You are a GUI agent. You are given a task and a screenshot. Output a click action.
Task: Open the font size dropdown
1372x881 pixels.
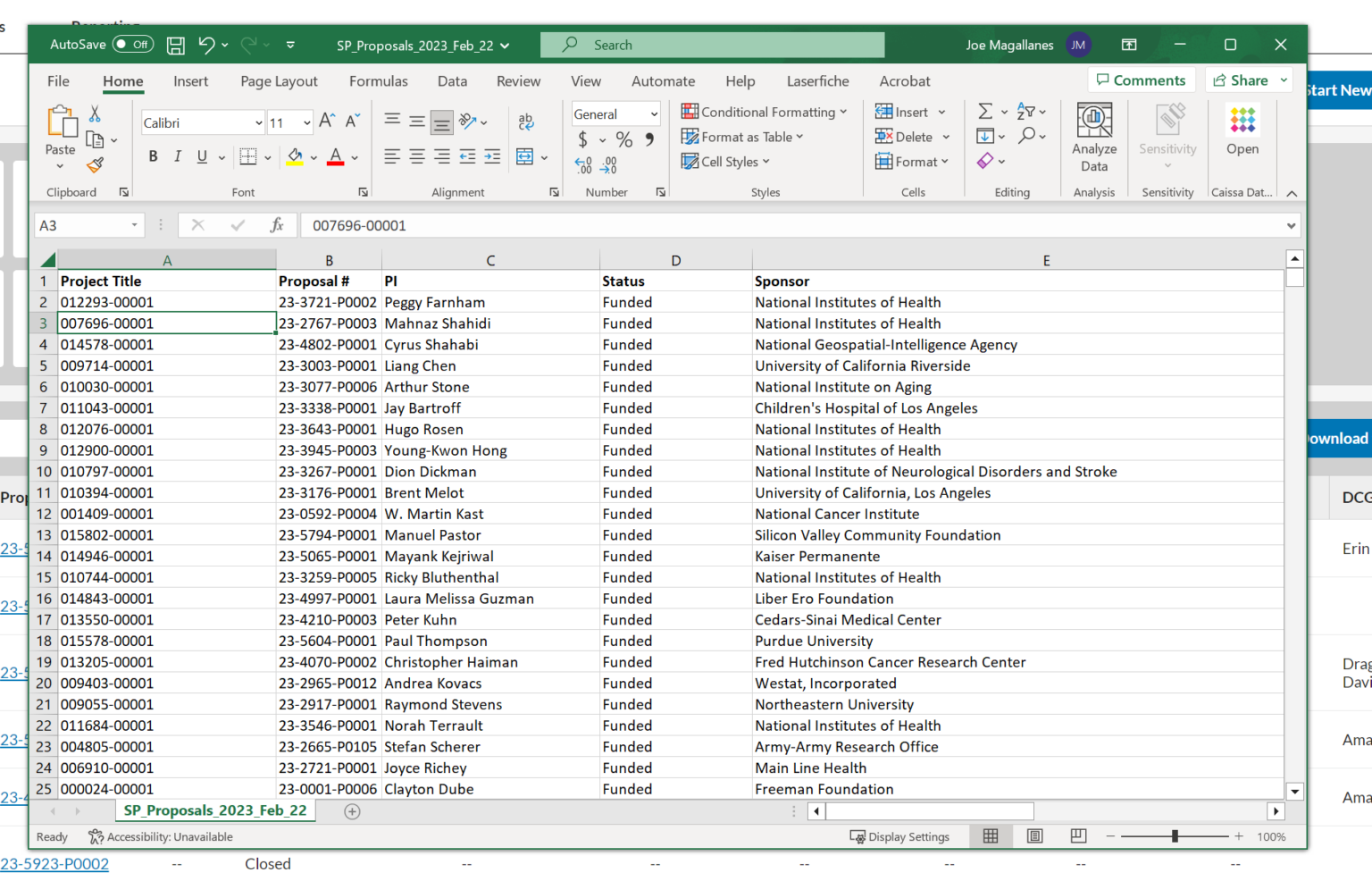(306, 122)
